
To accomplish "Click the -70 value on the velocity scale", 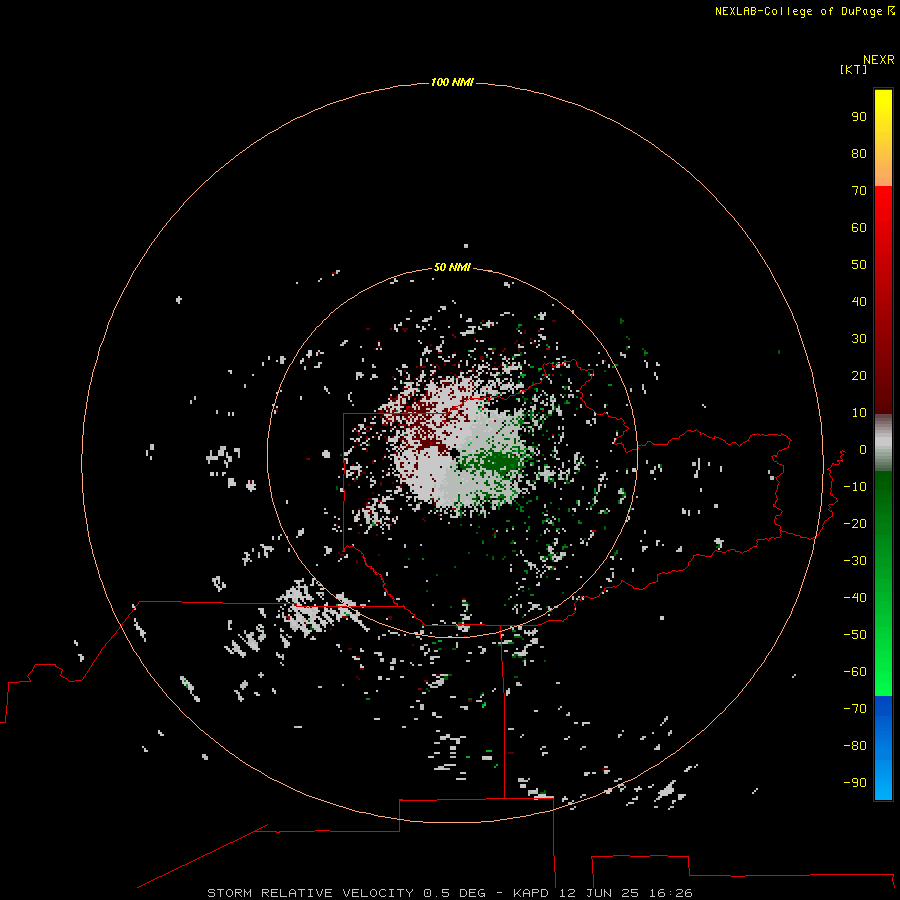I will coord(855,709).
